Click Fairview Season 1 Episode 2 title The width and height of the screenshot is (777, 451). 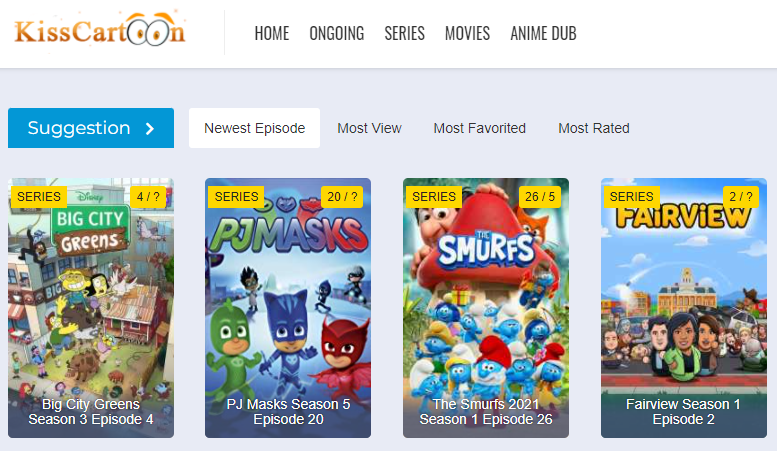click(x=683, y=412)
